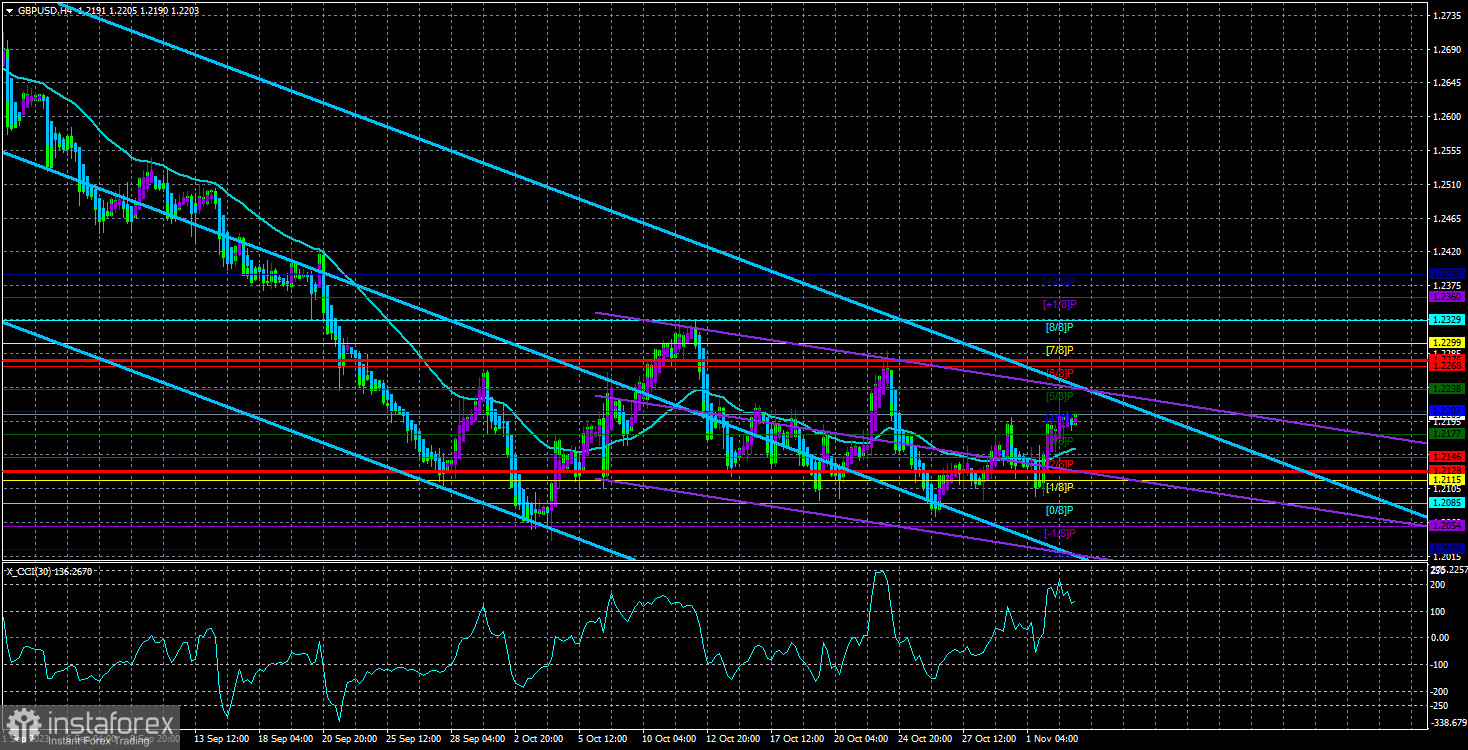Click the 0.00 value on CCI scale
The height and width of the screenshot is (750, 1468).
click(1441, 637)
